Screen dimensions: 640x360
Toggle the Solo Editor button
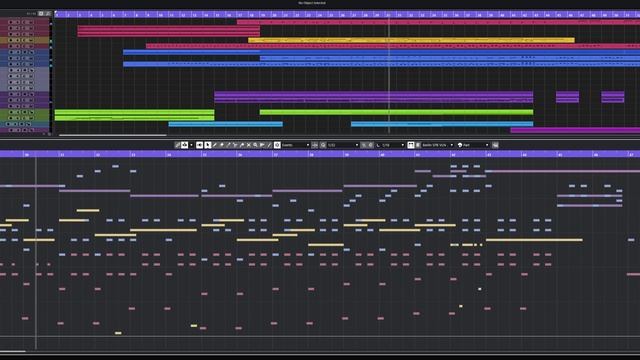[184, 145]
